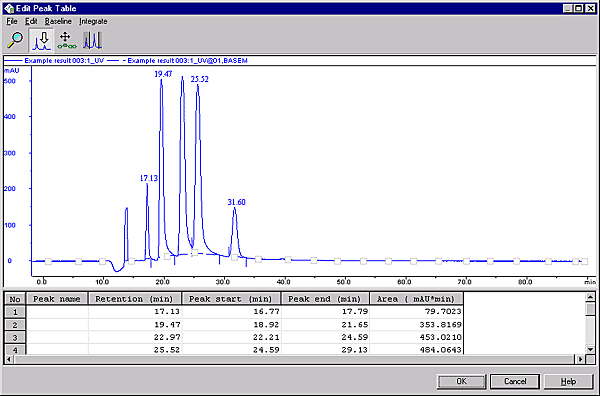Confirm changes with the OK button
The height and width of the screenshot is (396, 600).
[461, 381]
